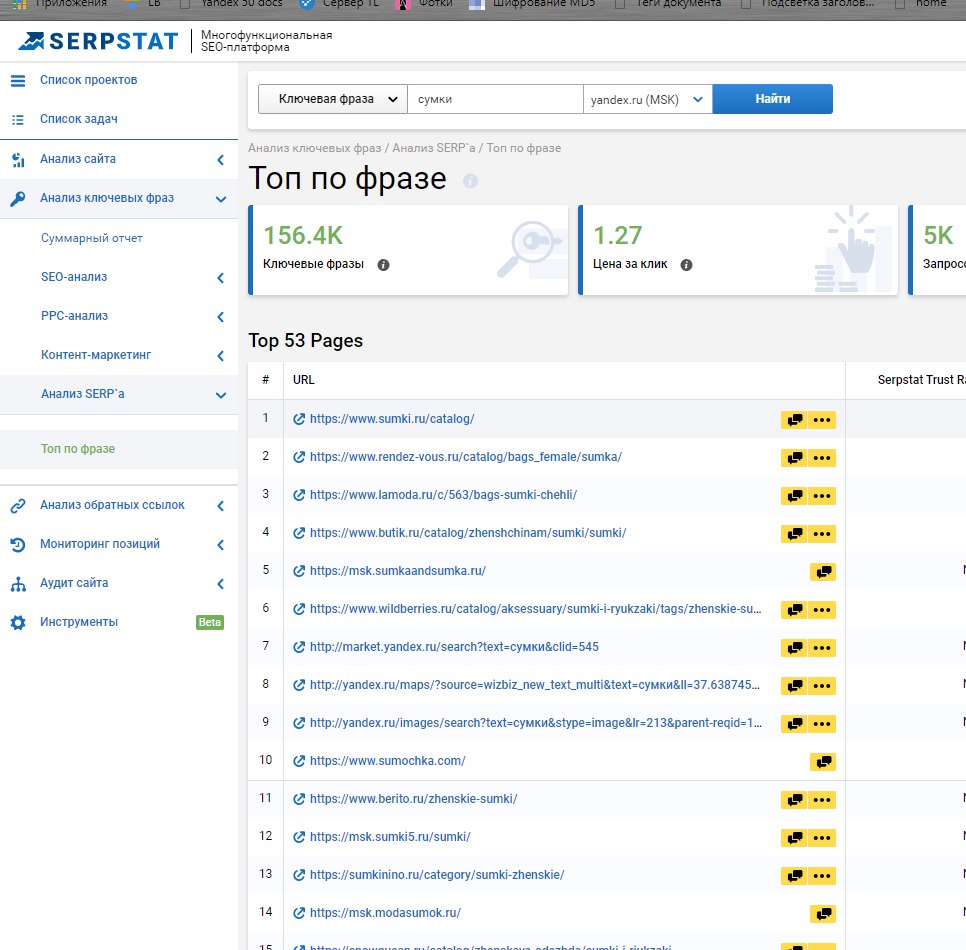Click the history clock icon for Мониторинг позиций

click(x=18, y=545)
